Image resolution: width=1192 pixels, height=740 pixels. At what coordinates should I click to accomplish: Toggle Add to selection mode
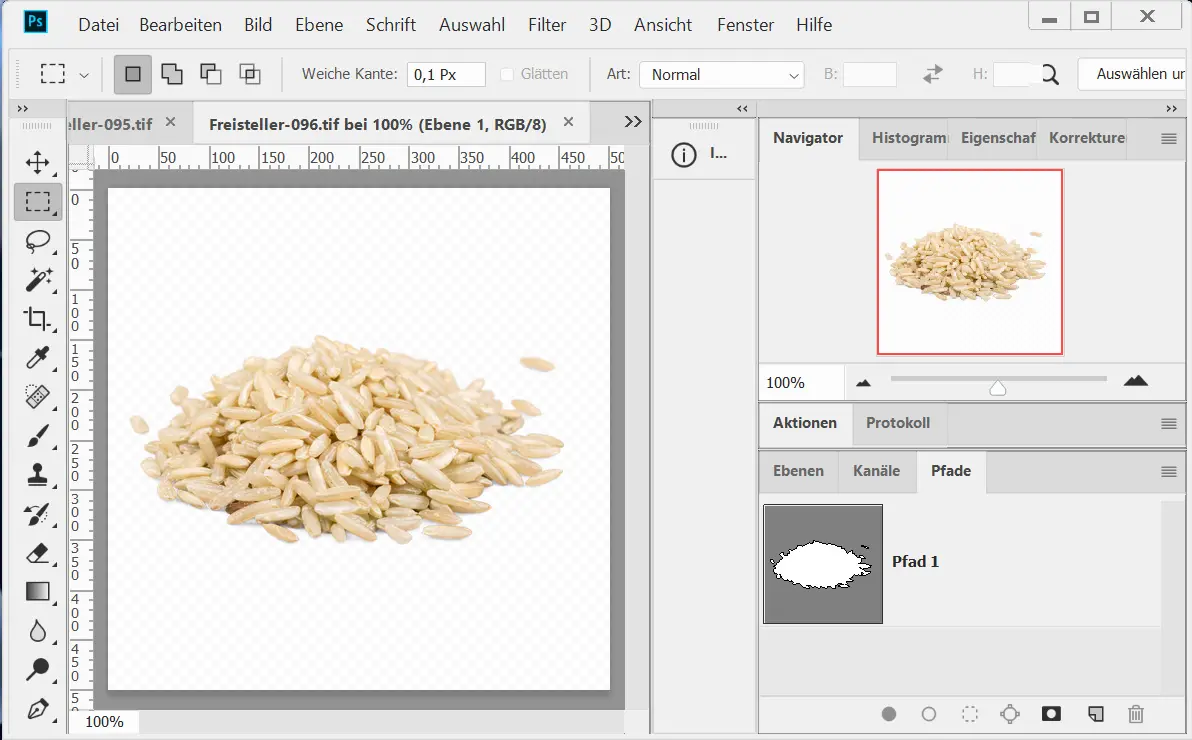click(x=172, y=74)
